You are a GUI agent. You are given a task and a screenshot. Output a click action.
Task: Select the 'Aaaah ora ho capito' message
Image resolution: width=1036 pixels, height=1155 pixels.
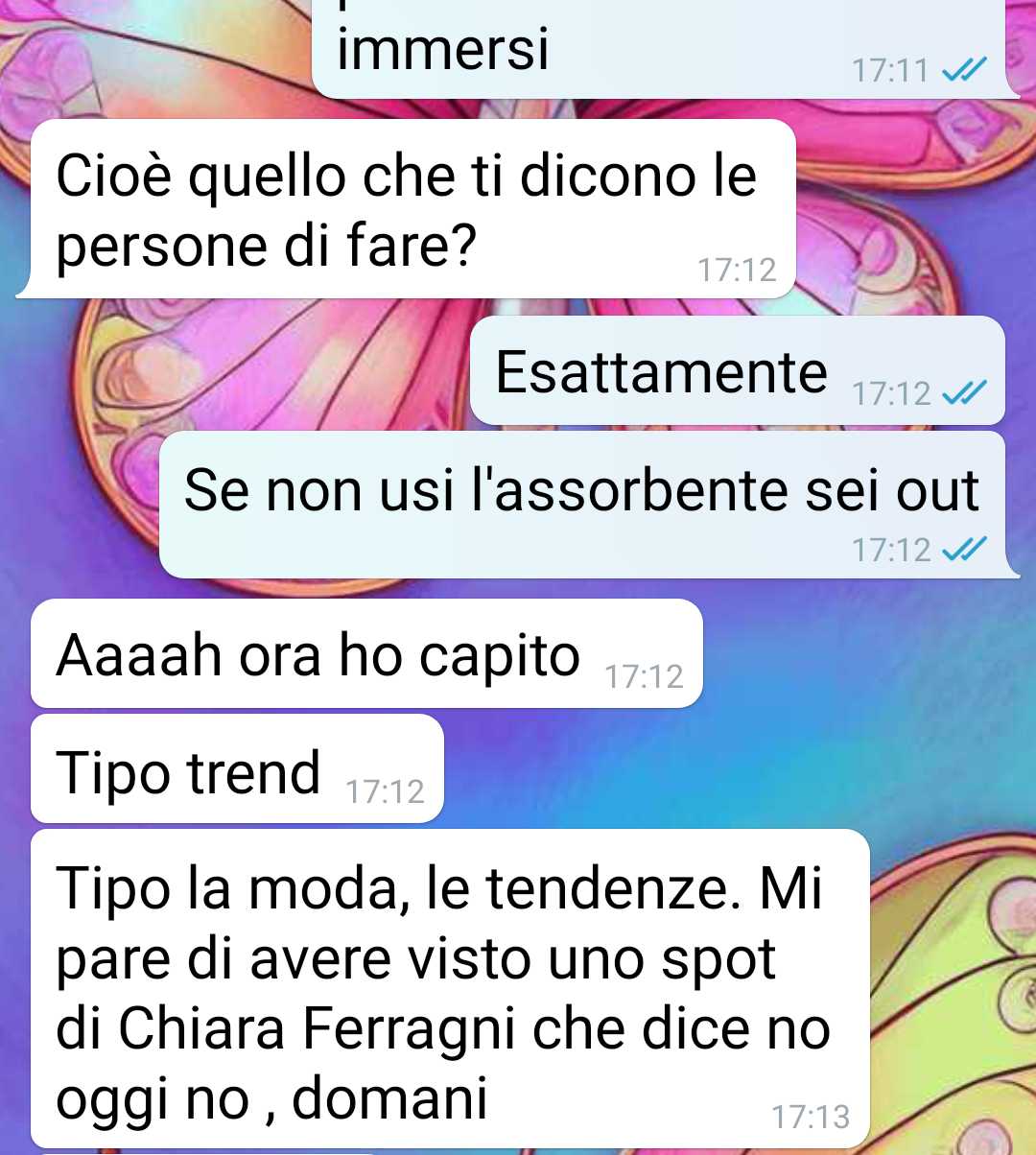click(x=366, y=653)
